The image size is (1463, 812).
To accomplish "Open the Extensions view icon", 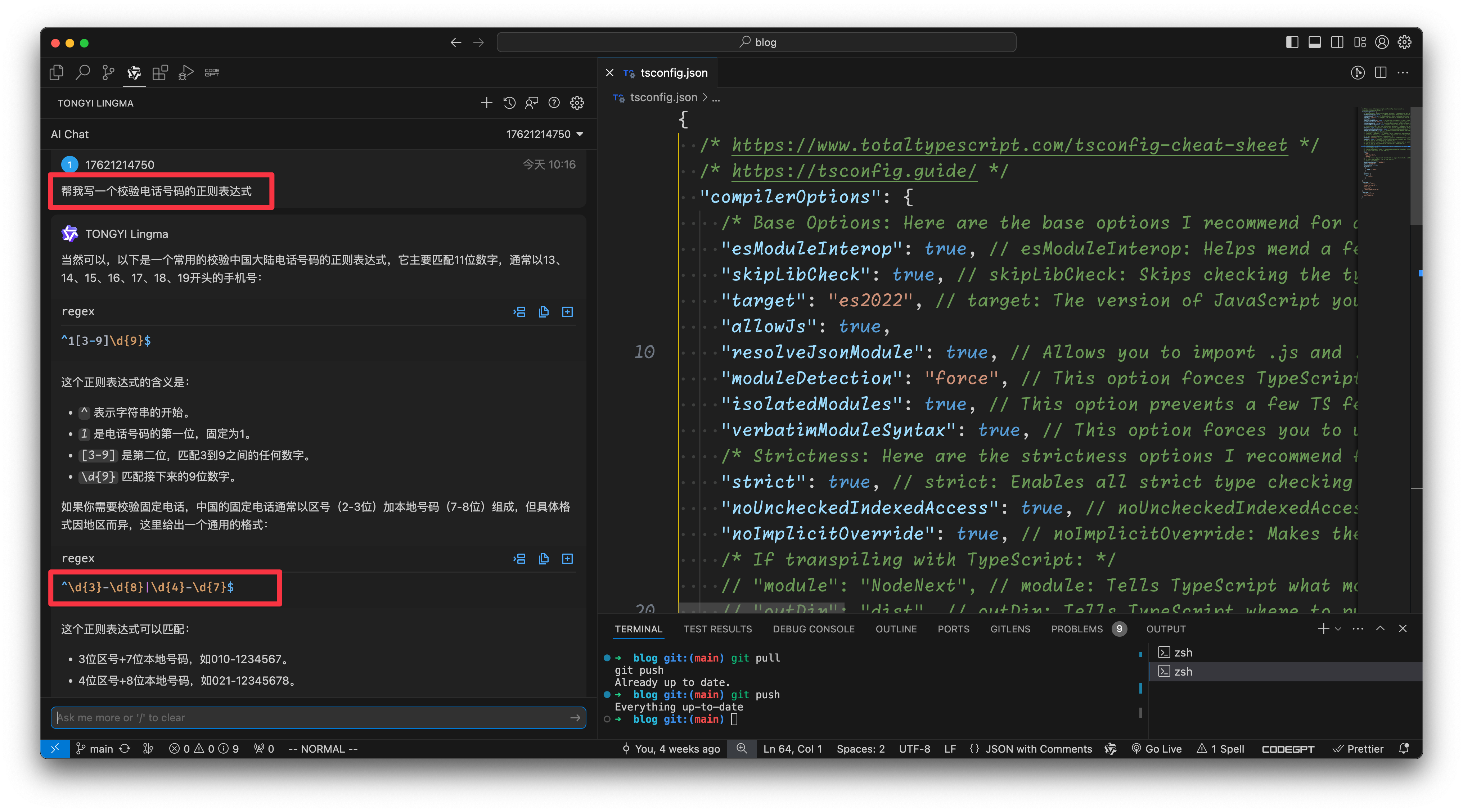I will coord(160,72).
